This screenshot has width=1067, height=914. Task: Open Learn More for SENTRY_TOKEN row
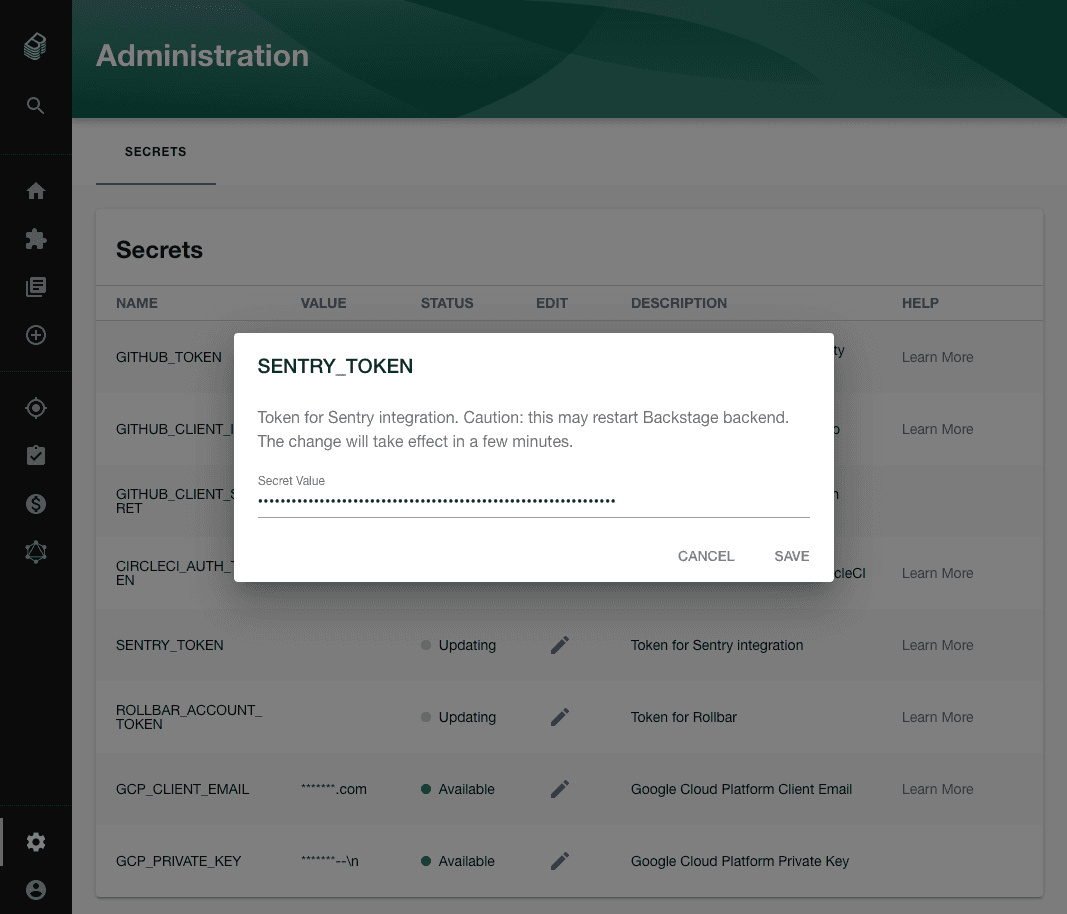tap(937, 645)
